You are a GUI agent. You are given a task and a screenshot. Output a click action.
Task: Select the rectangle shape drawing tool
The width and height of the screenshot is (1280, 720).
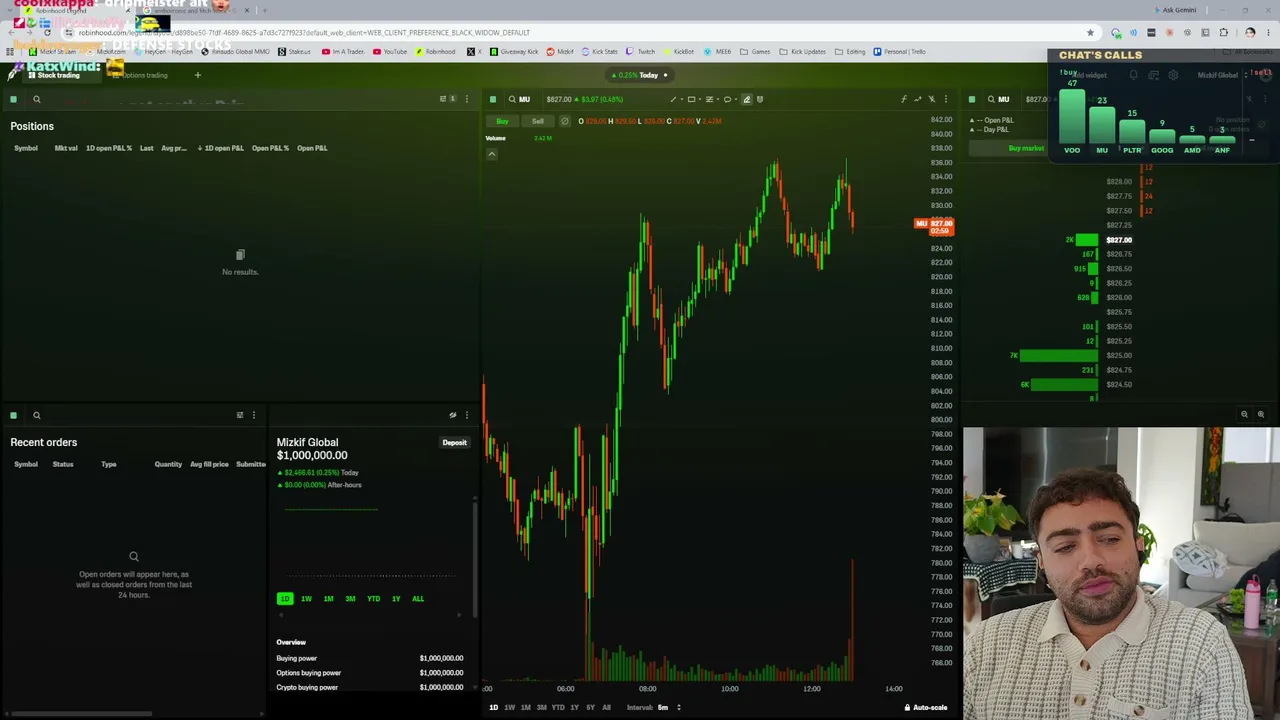691,99
